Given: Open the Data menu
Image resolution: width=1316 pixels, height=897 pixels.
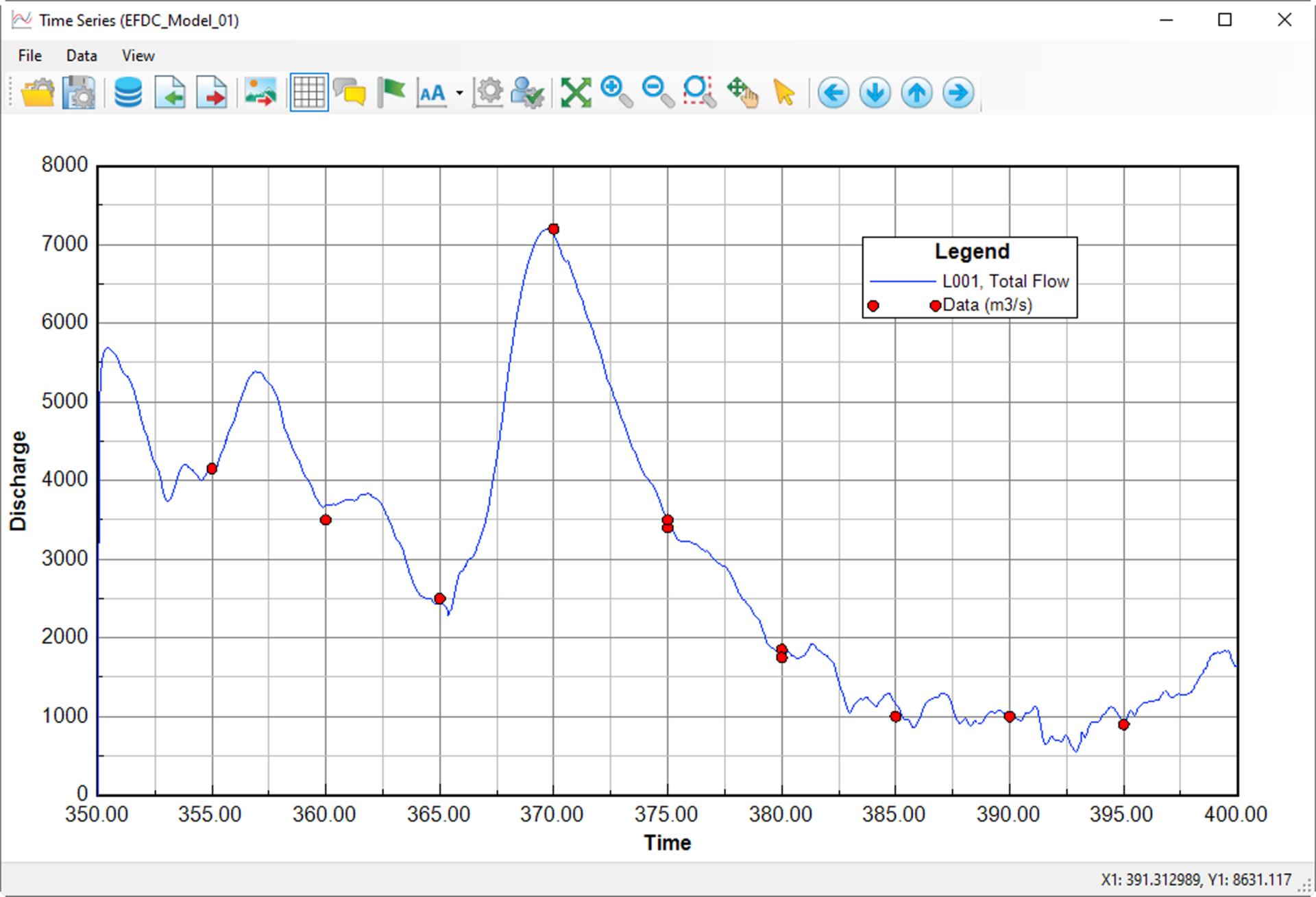Looking at the screenshot, I should pos(81,56).
